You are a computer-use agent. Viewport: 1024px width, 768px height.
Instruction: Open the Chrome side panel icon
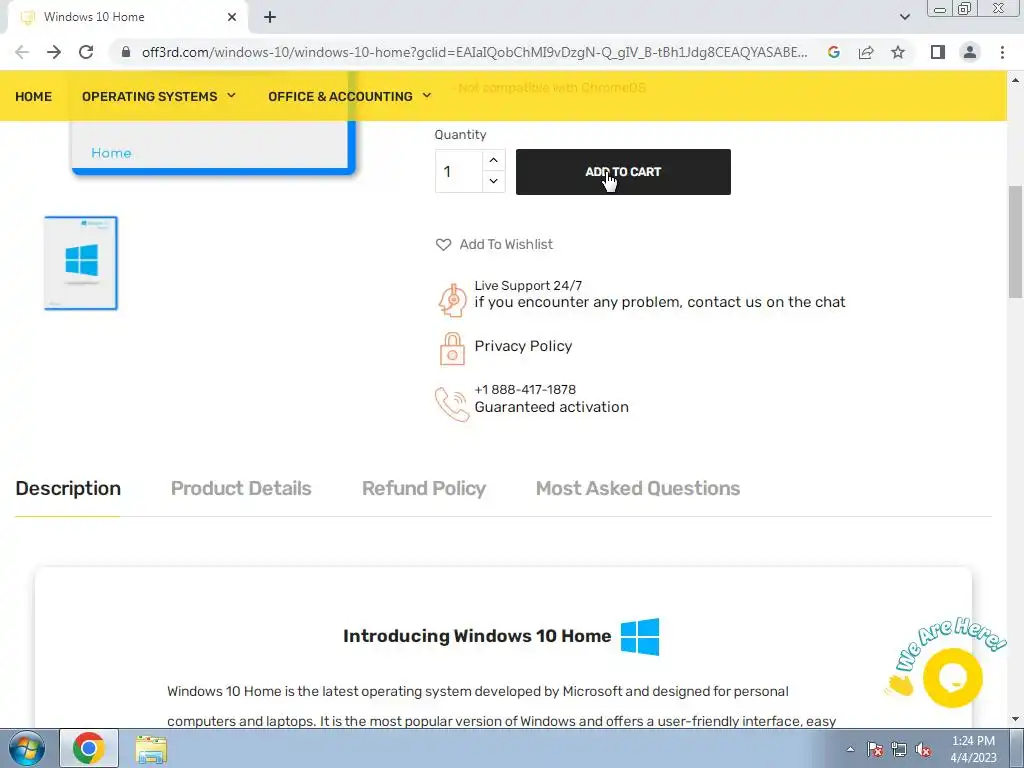tap(938, 52)
